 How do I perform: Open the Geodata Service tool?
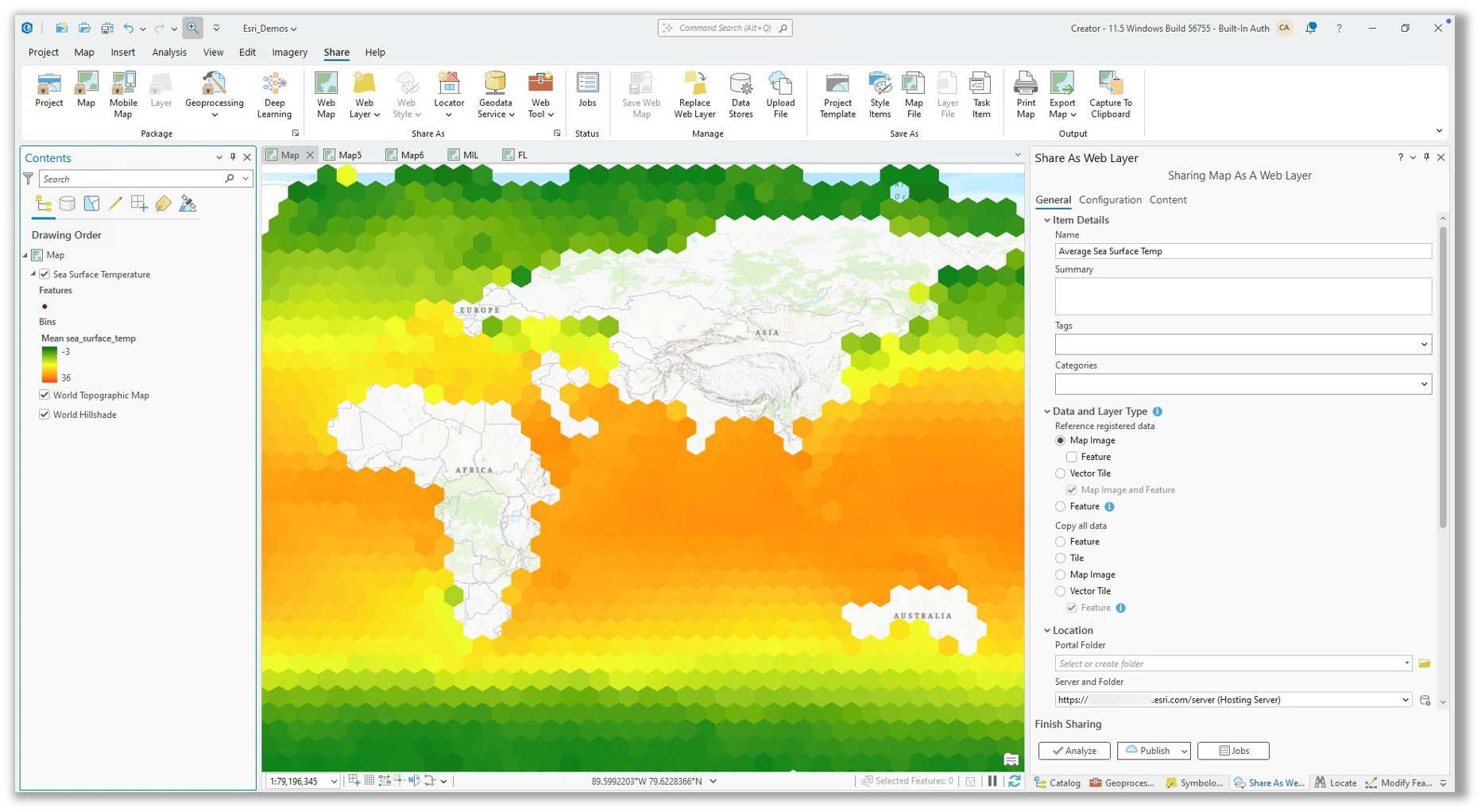494,94
